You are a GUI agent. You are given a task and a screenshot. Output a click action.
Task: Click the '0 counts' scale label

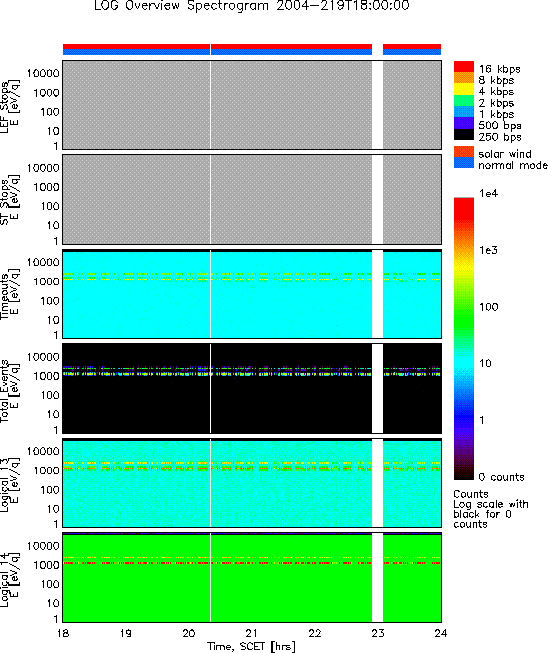coord(501,477)
